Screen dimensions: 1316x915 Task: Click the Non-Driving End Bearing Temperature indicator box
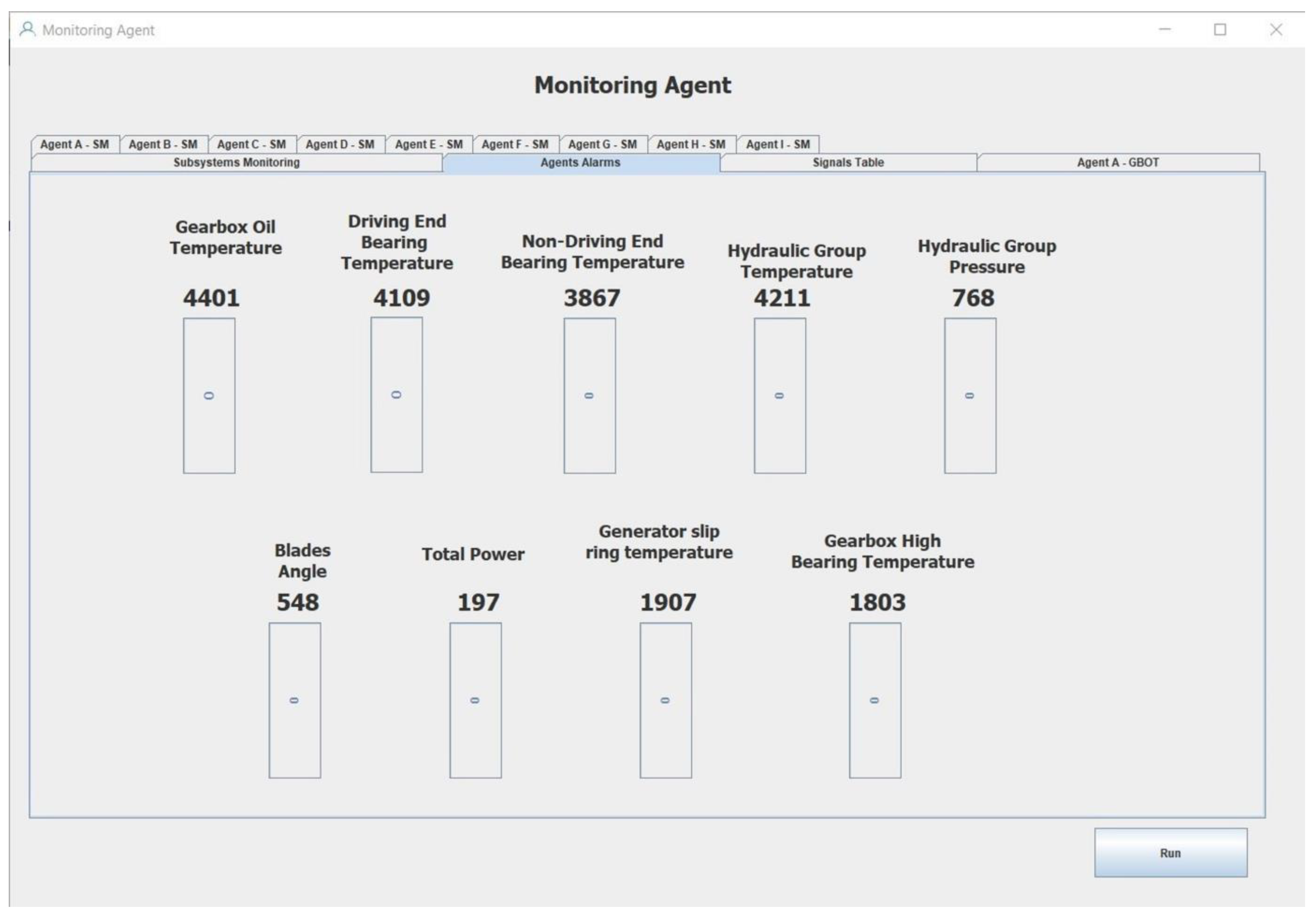tap(590, 396)
